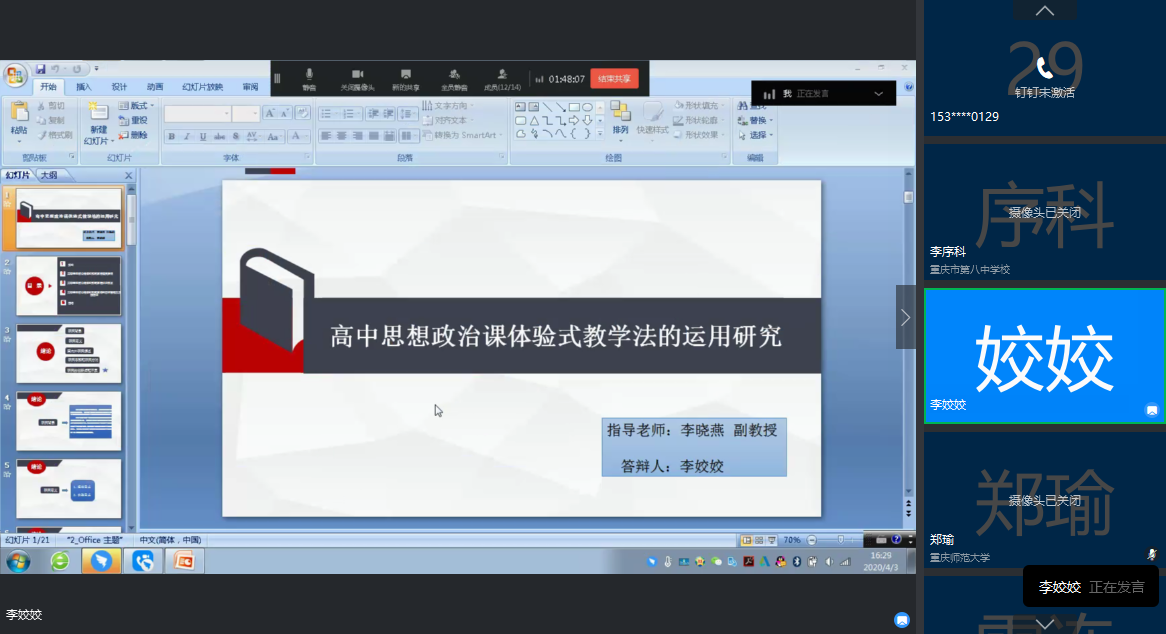Image resolution: width=1166 pixels, height=634 pixels.
Task: Expand the 'speaking' status panel chevron
Action: pyautogui.click(x=878, y=93)
